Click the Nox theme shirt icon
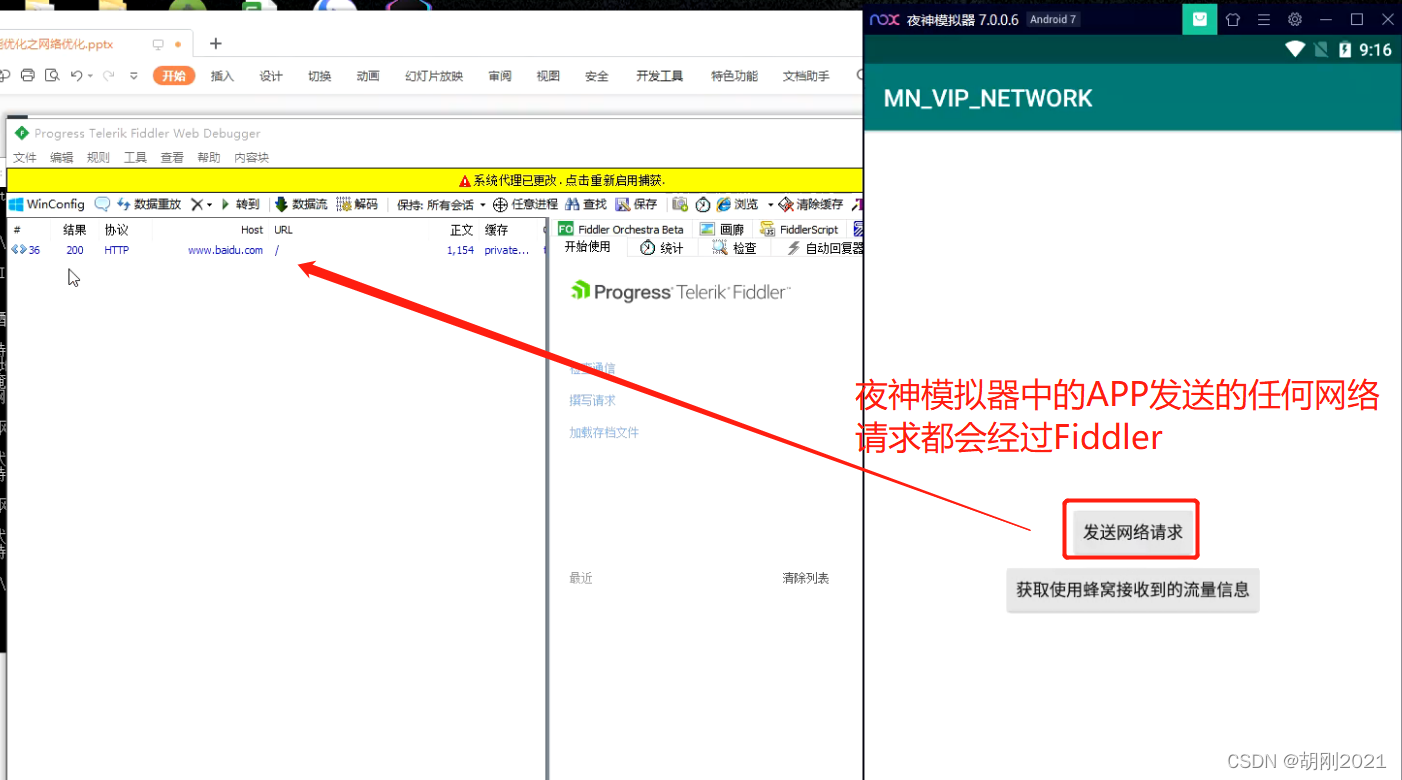Image resolution: width=1402 pixels, height=780 pixels. click(x=1233, y=19)
